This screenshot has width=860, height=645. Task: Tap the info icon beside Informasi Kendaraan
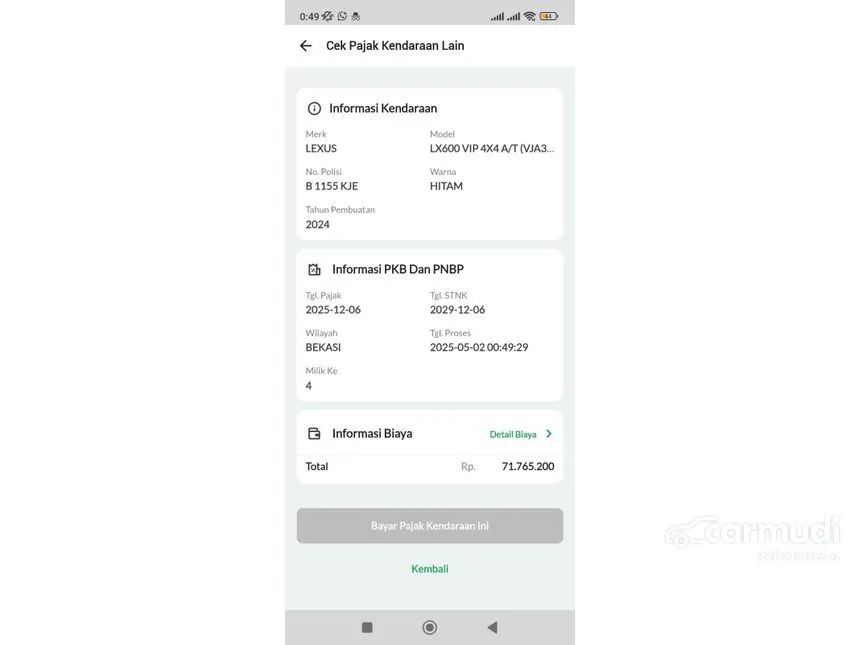314,109
